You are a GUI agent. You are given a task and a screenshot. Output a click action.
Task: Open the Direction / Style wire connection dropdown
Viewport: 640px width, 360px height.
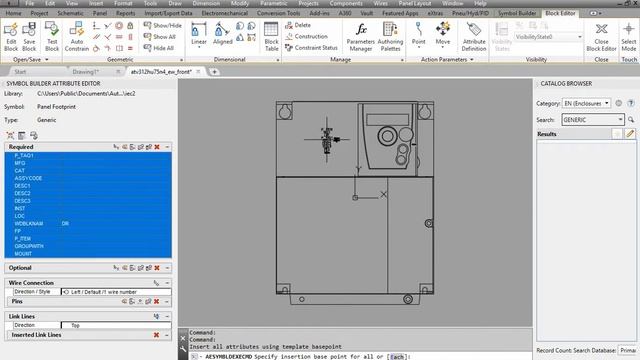click(x=116, y=292)
